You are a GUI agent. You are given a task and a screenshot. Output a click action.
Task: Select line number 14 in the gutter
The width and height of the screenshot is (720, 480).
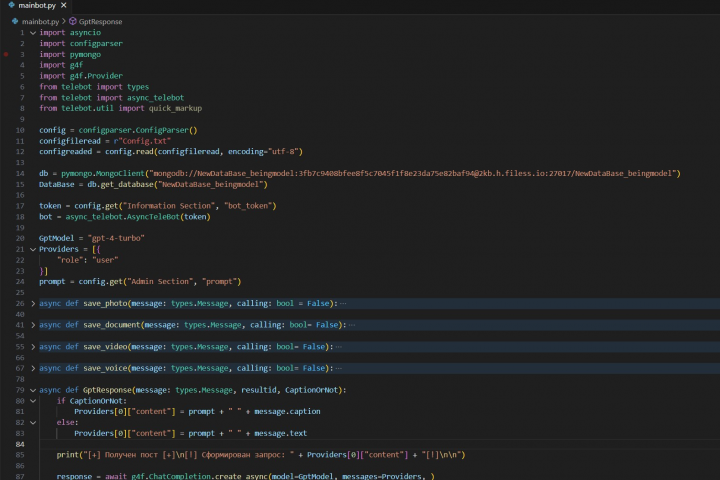coord(20,174)
